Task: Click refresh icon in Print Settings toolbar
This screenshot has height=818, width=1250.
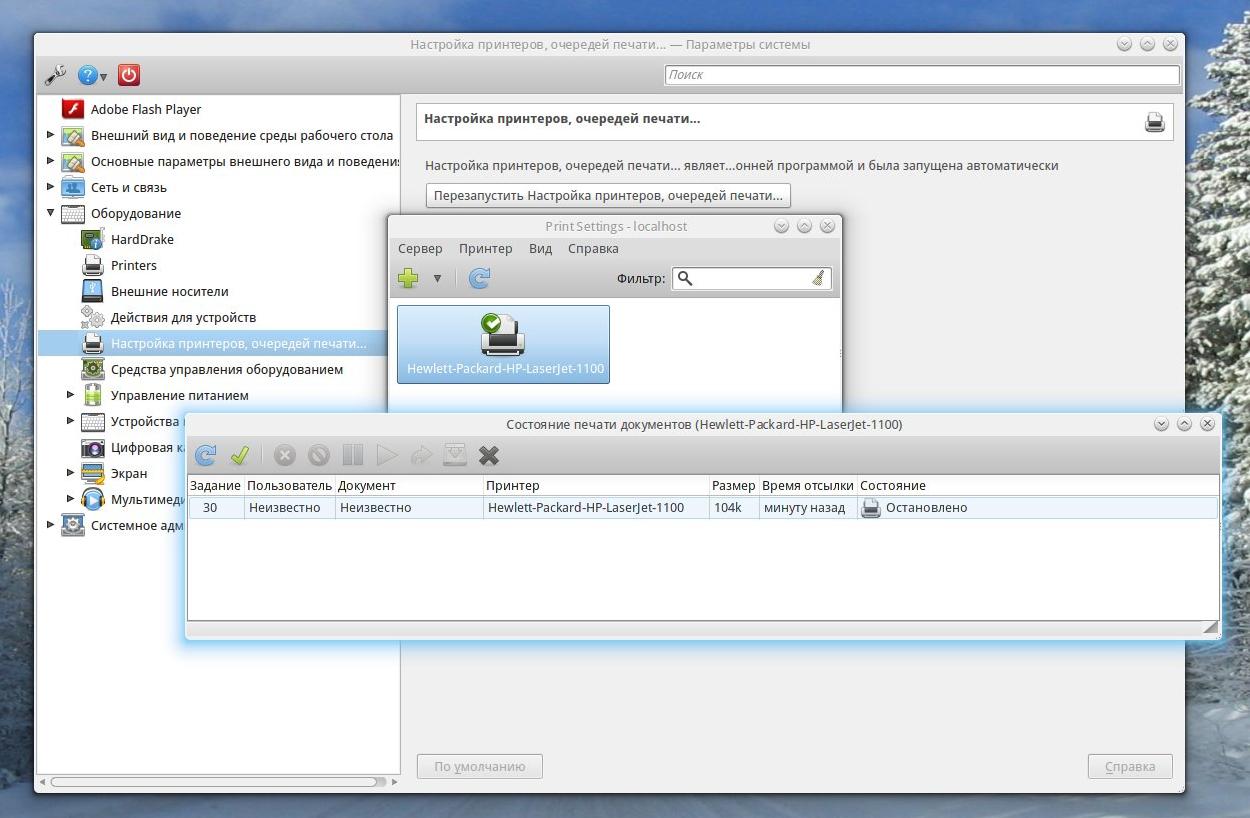Action: (x=479, y=278)
